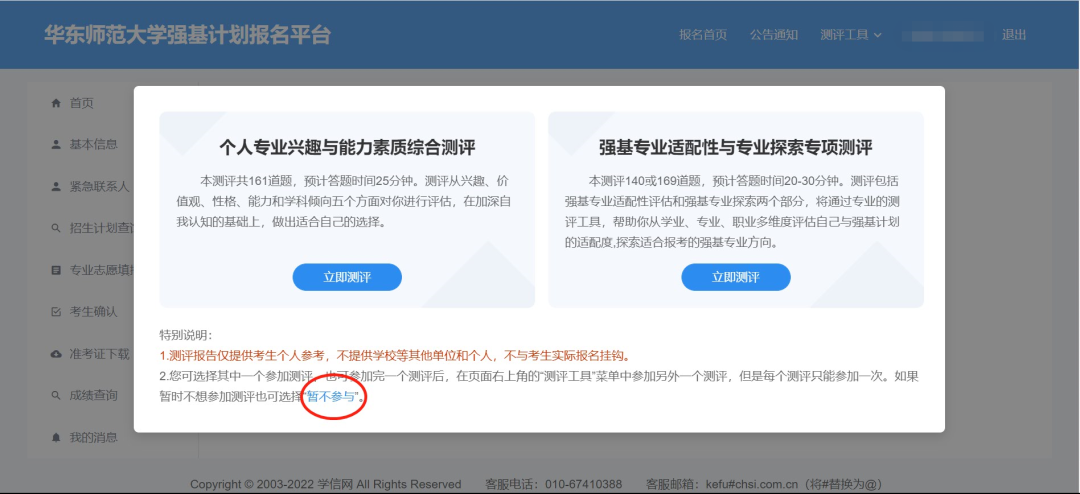This screenshot has height=494, width=1080.
Task: Go to 公告通知 in top navigation
Action: (x=774, y=35)
